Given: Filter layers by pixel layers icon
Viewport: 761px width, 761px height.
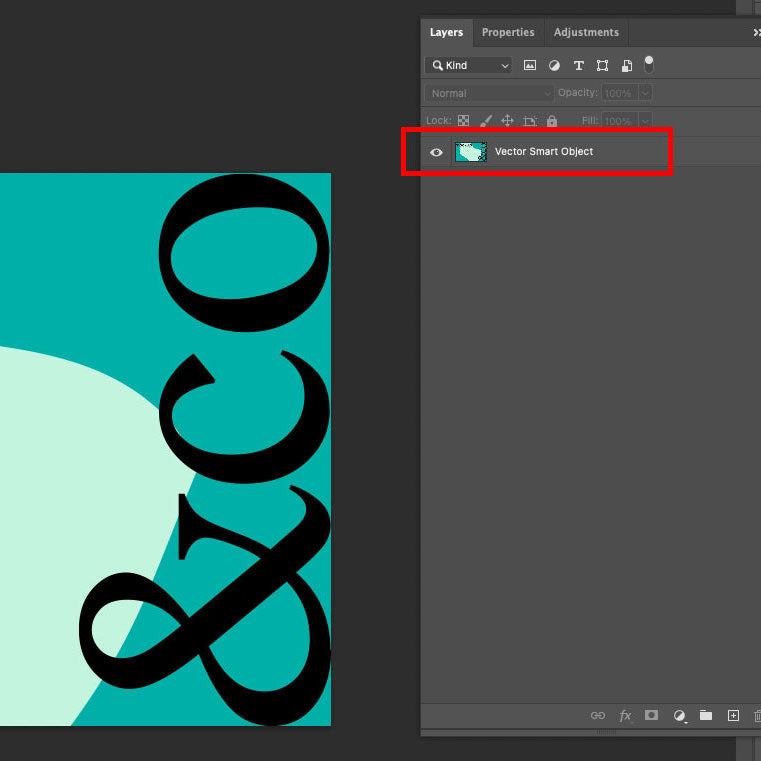Looking at the screenshot, I should pos(530,66).
